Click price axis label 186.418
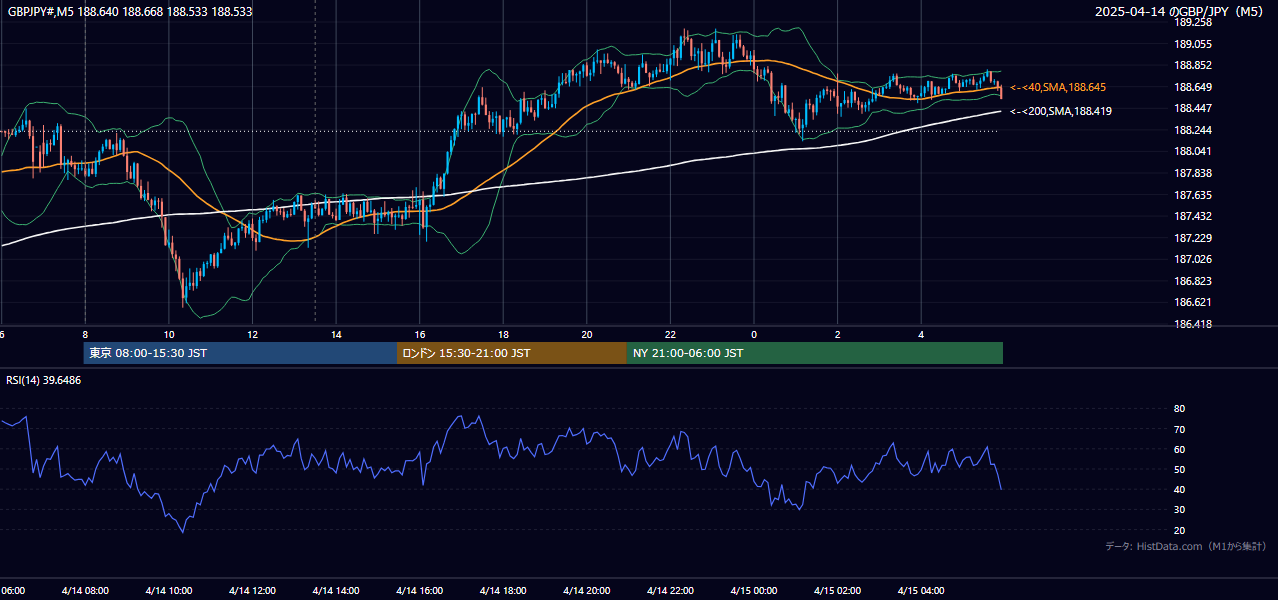The image size is (1278, 600). click(1193, 324)
